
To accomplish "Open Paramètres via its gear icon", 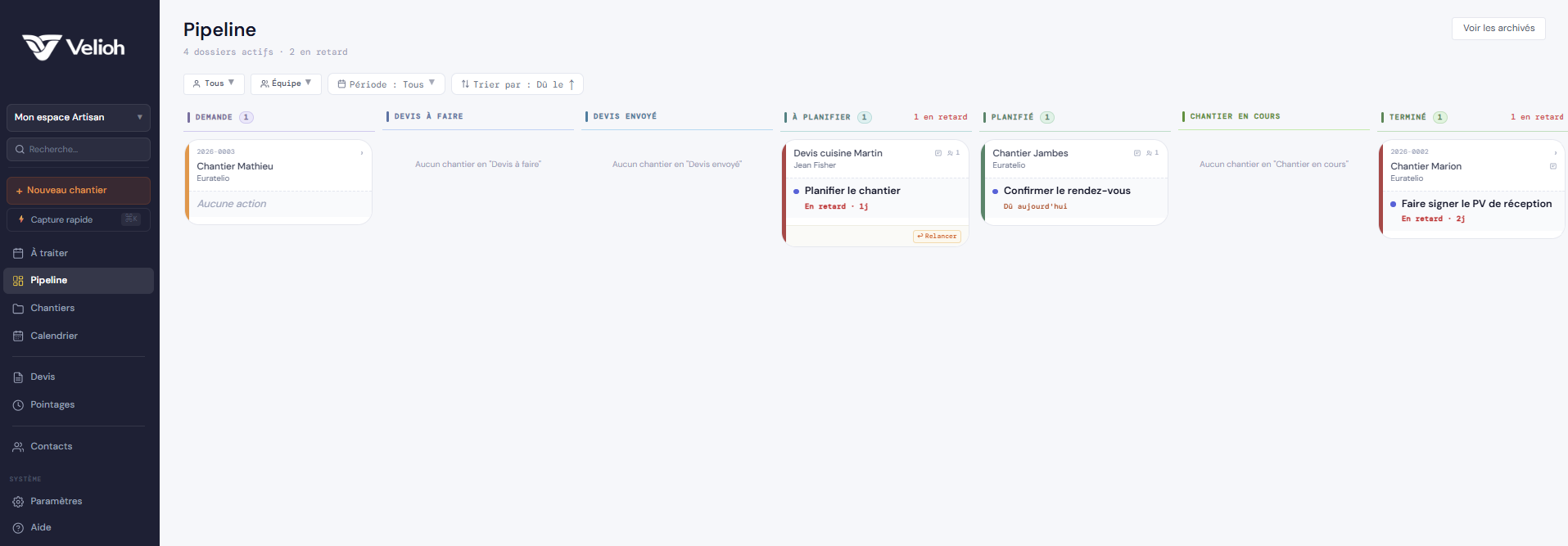I will tap(18, 502).
